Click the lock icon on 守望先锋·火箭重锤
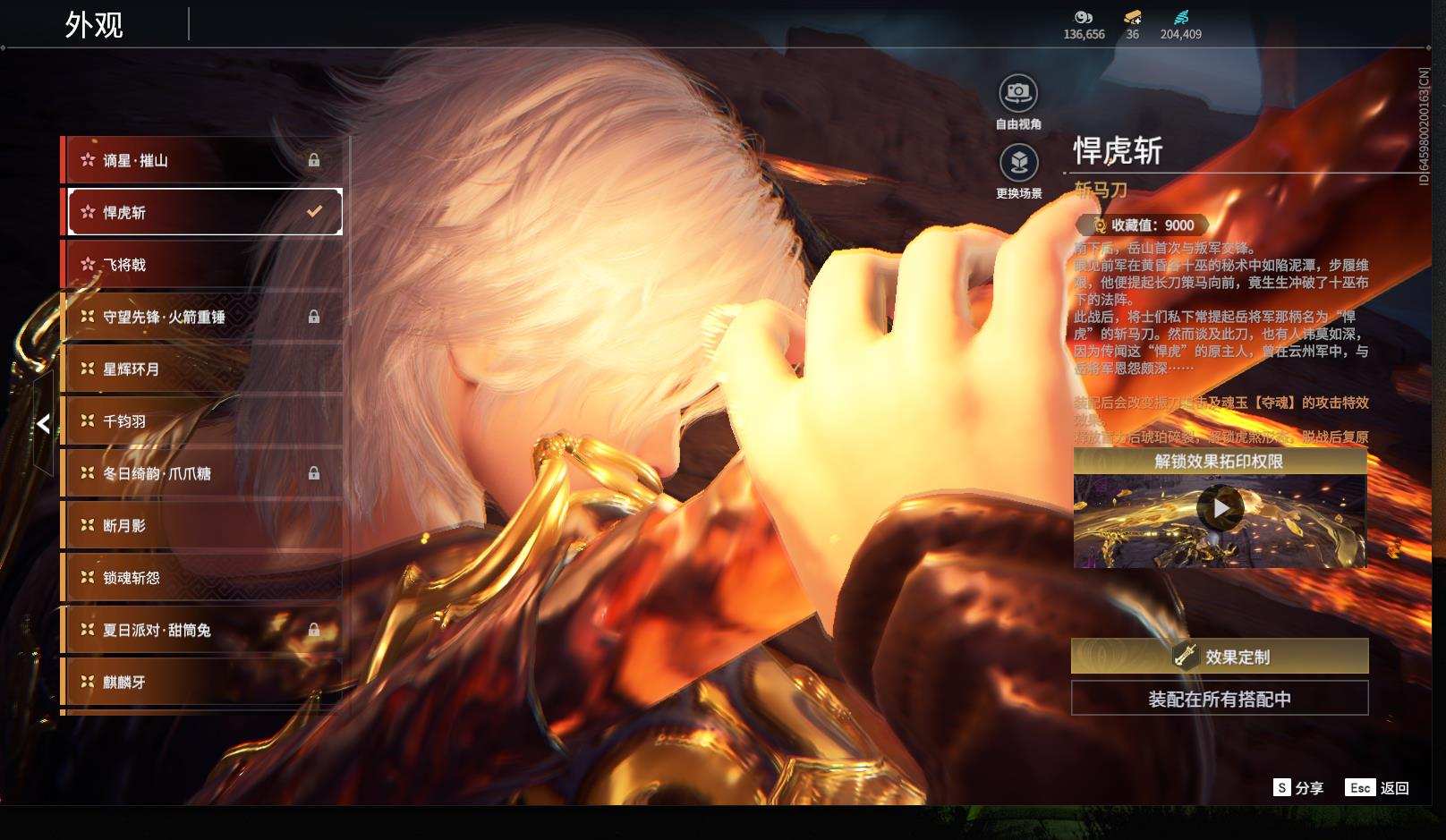 [x=314, y=317]
